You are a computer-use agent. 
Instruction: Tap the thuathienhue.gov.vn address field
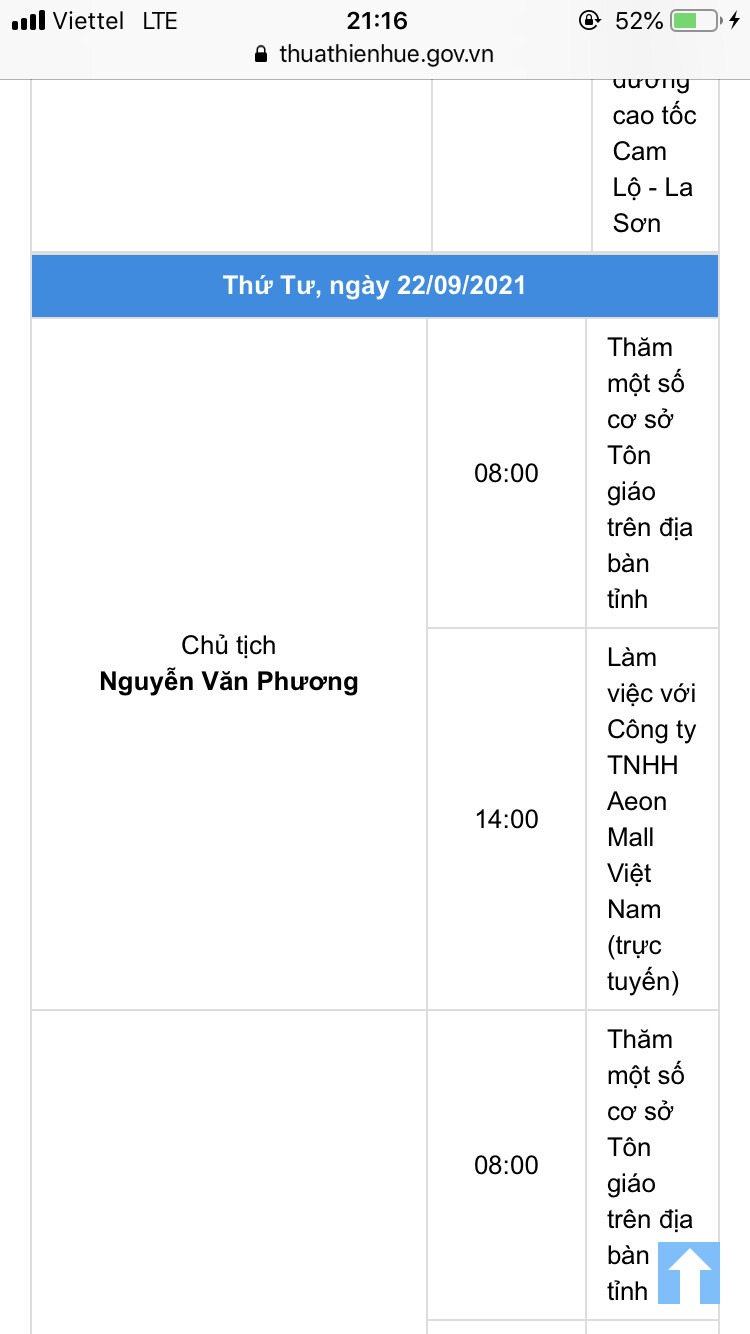[386, 55]
